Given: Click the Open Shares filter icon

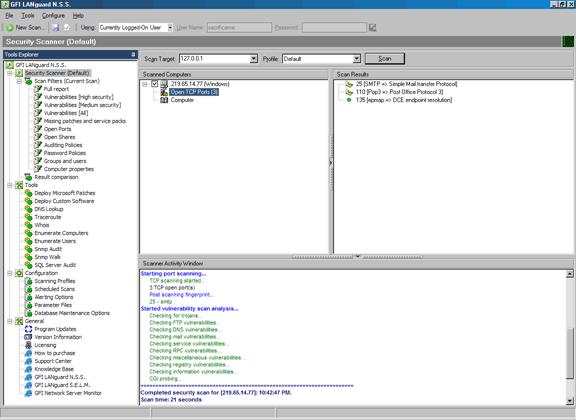Looking at the screenshot, I should click(38, 137).
